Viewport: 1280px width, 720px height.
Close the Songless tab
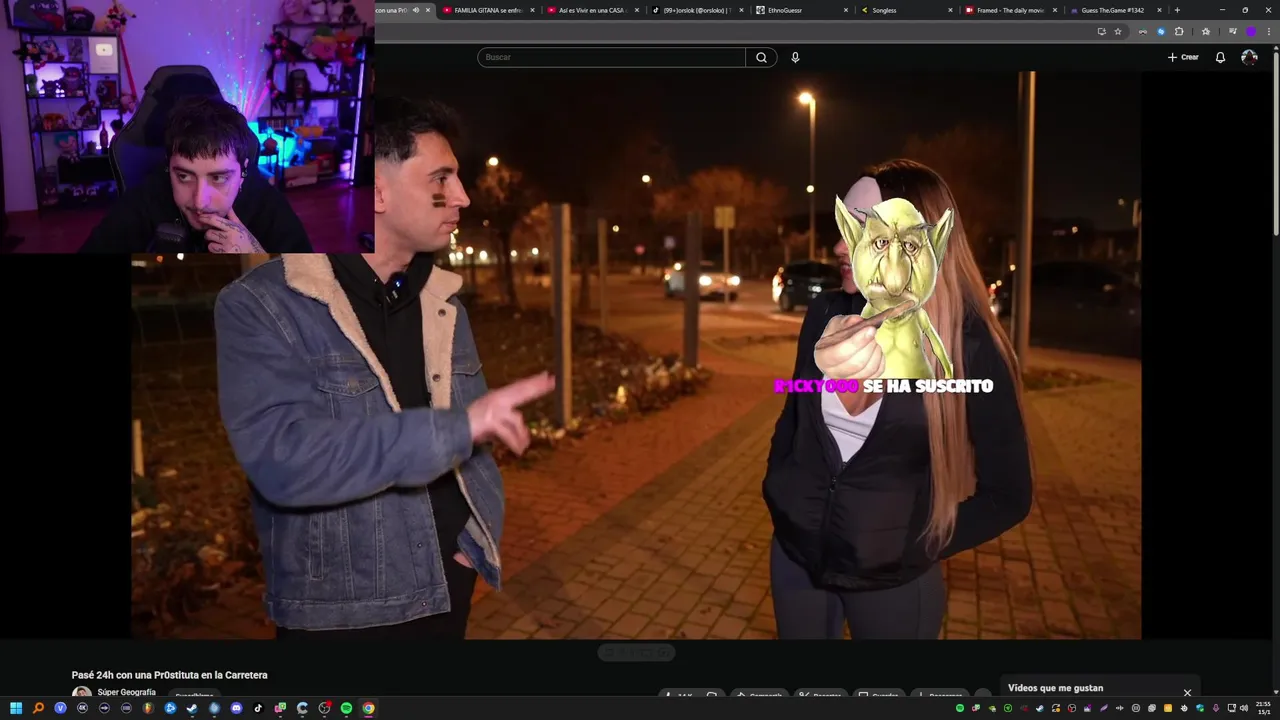(x=951, y=10)
